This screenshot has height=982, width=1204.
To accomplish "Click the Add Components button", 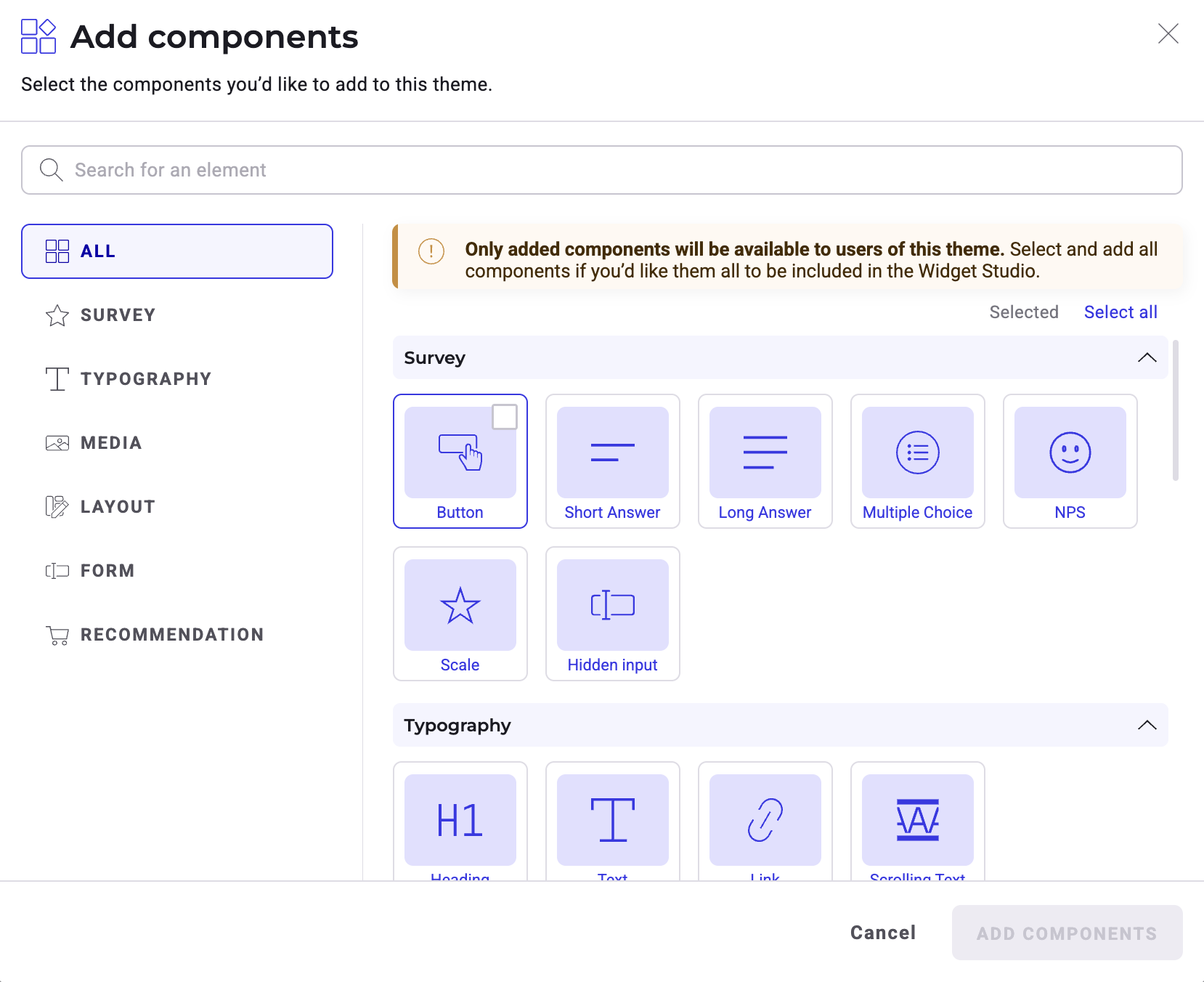I will [1066, 933].
